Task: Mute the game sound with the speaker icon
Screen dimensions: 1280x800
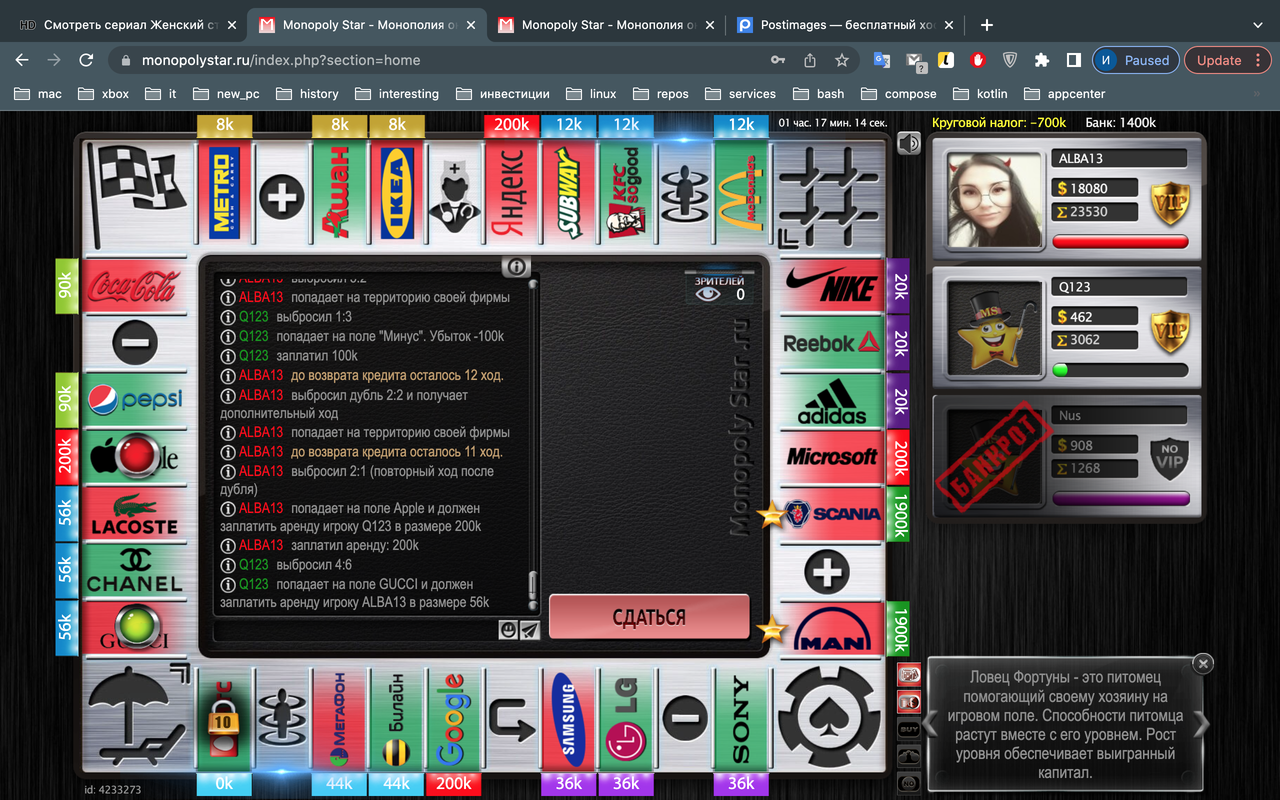Action: [x=908, y=143]
